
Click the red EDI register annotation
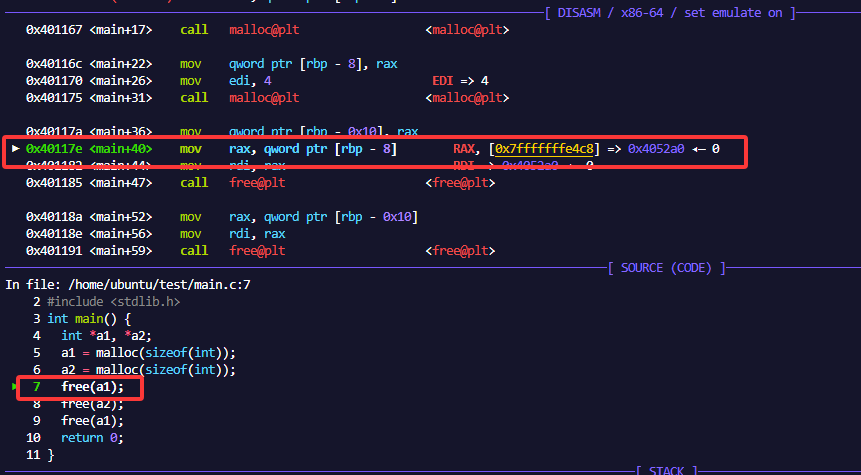(x=444, y=81)
